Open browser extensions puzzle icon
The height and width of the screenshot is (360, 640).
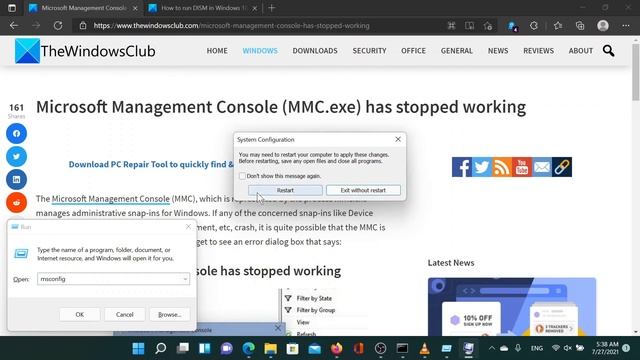click(x=534, y=25)
